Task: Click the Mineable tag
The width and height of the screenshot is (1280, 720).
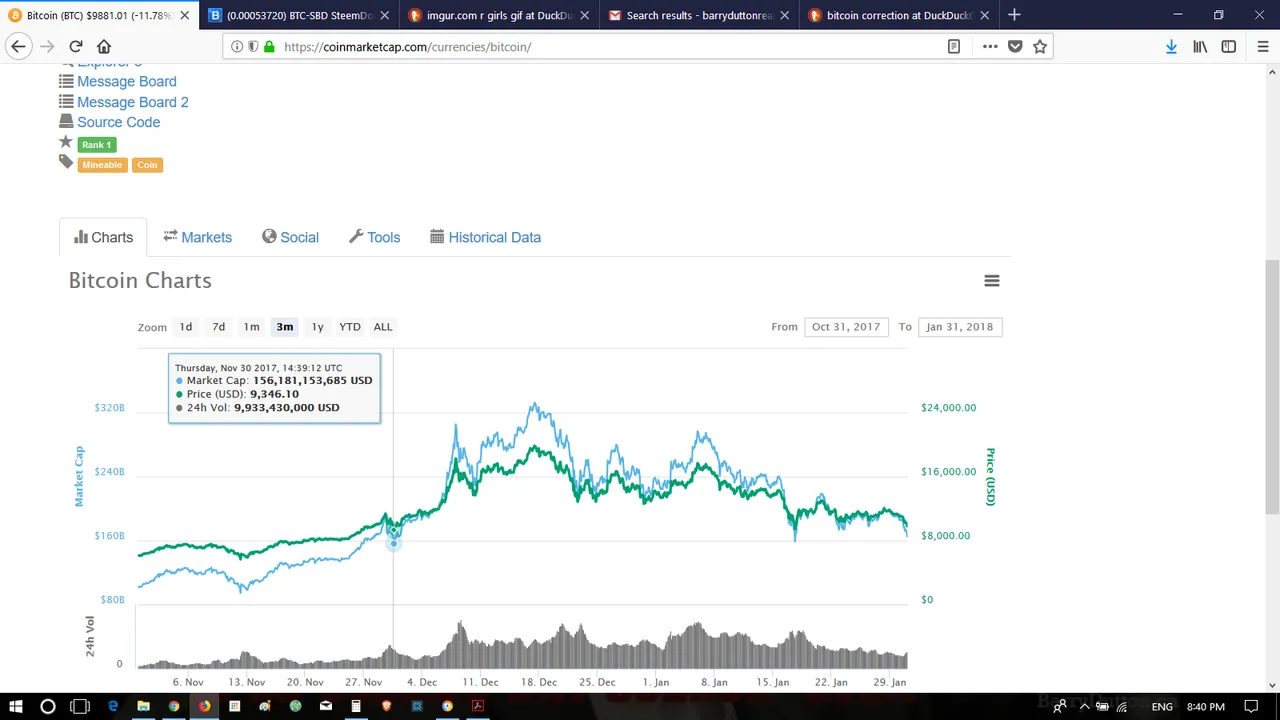Action: point(102,165)
